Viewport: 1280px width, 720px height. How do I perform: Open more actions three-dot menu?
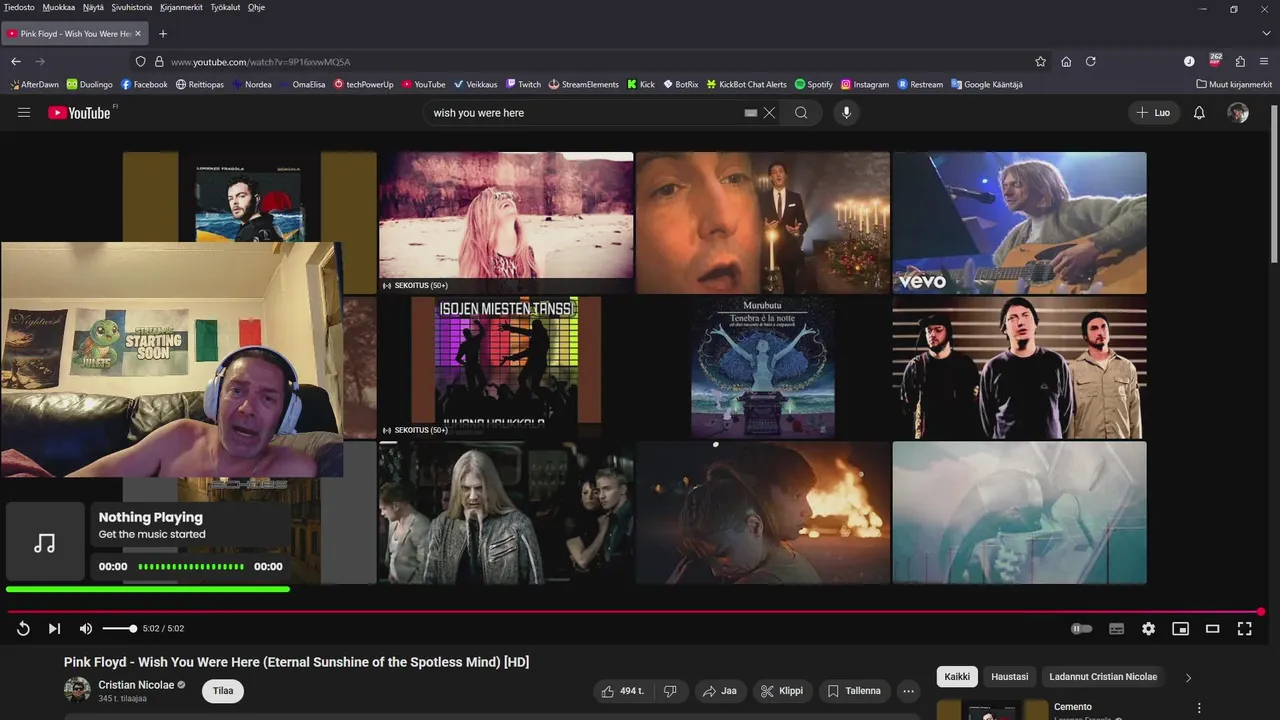pos(908,691)
